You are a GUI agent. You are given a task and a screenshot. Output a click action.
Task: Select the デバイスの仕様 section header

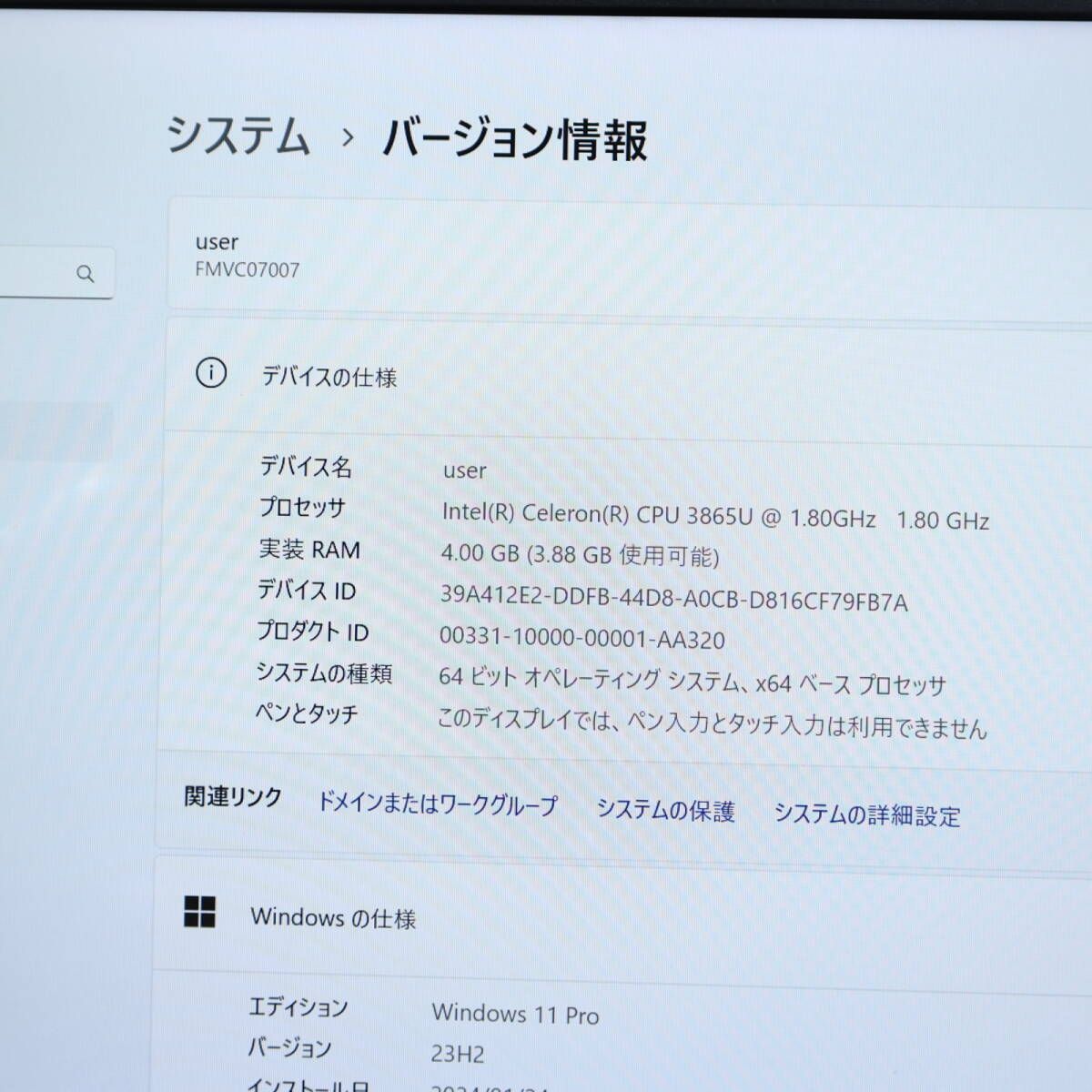tap(329, 377)
